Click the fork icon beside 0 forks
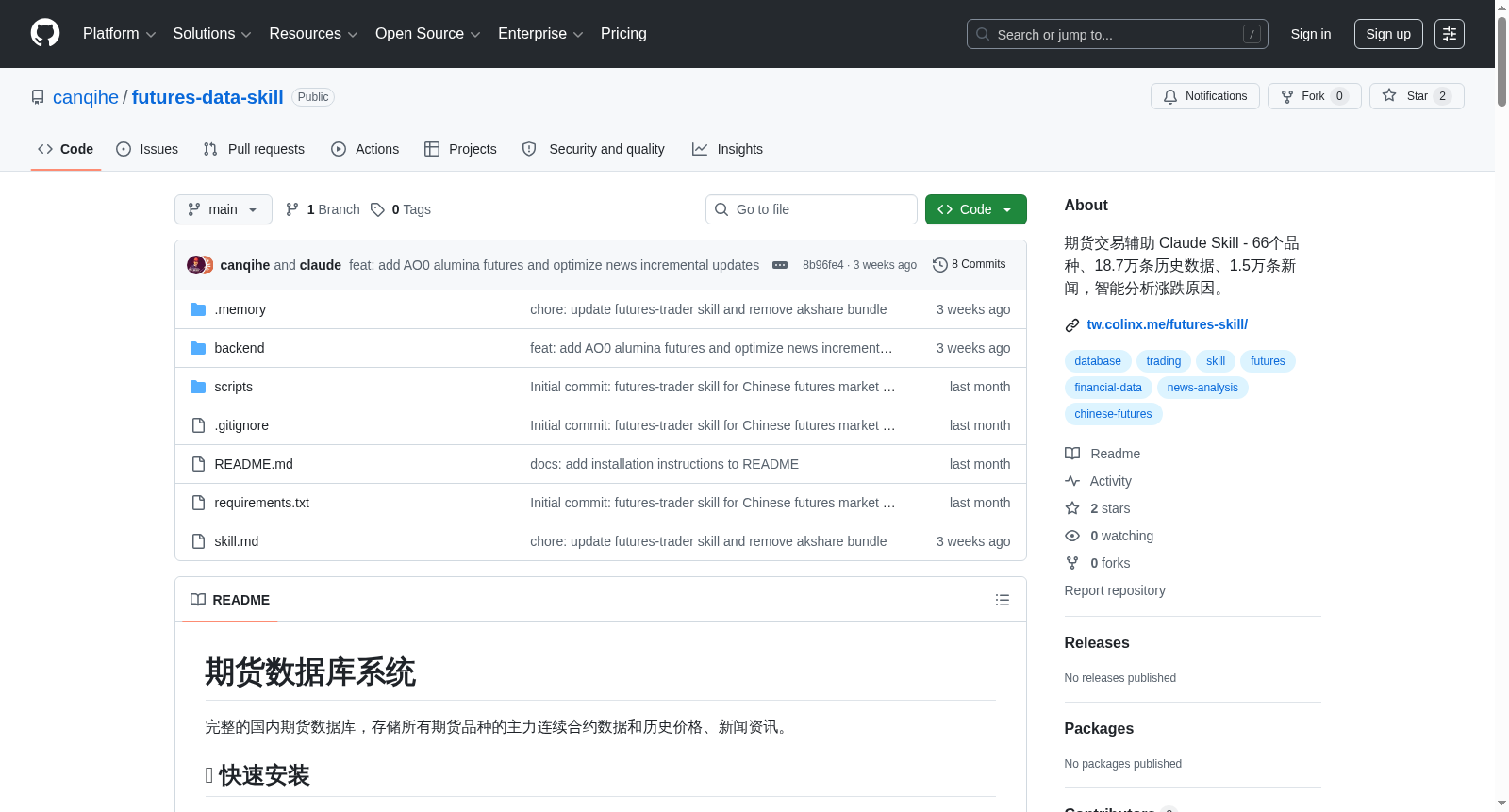 tap(1072, 563)
